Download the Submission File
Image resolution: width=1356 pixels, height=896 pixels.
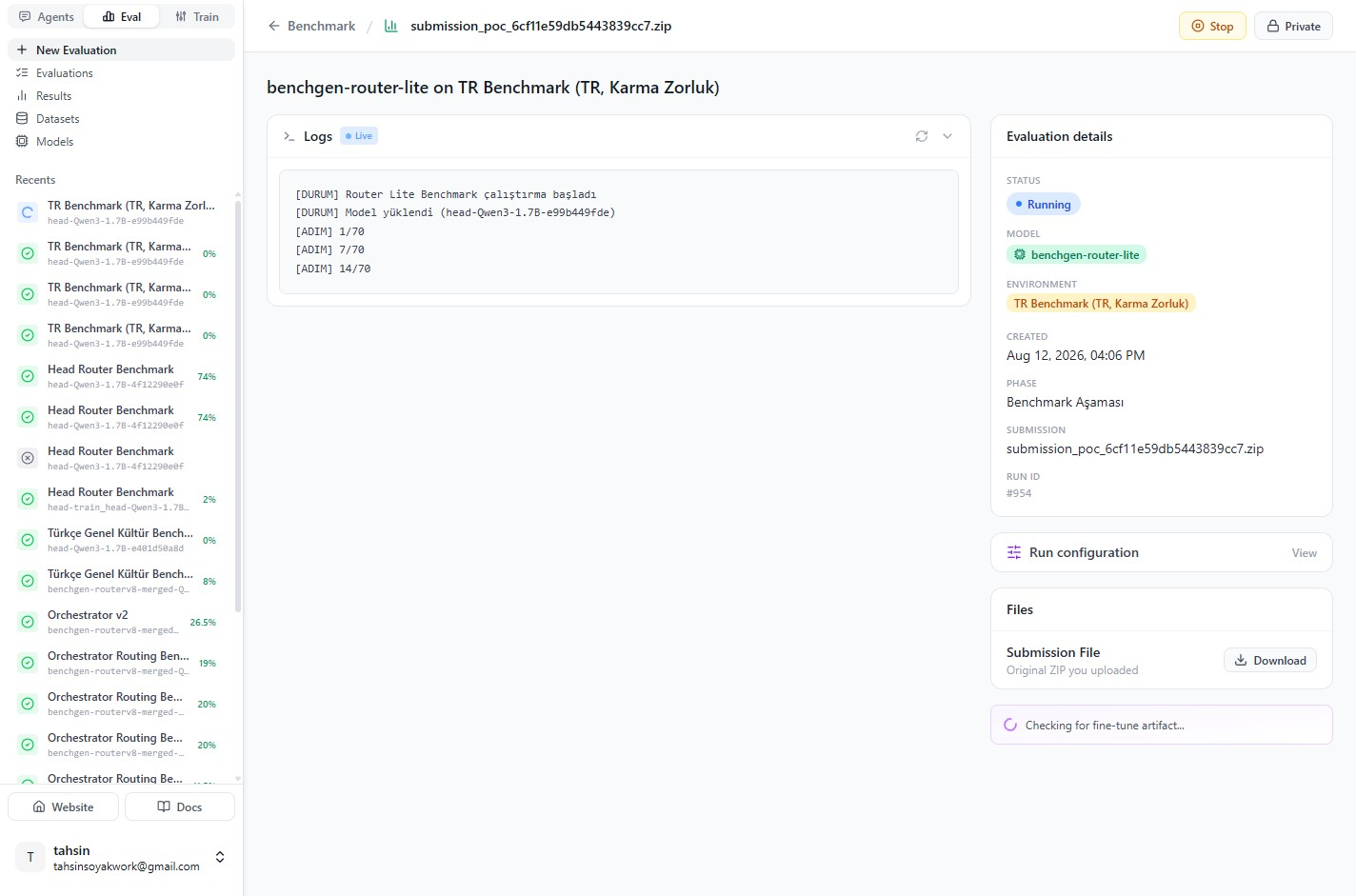click(1270, 660)
